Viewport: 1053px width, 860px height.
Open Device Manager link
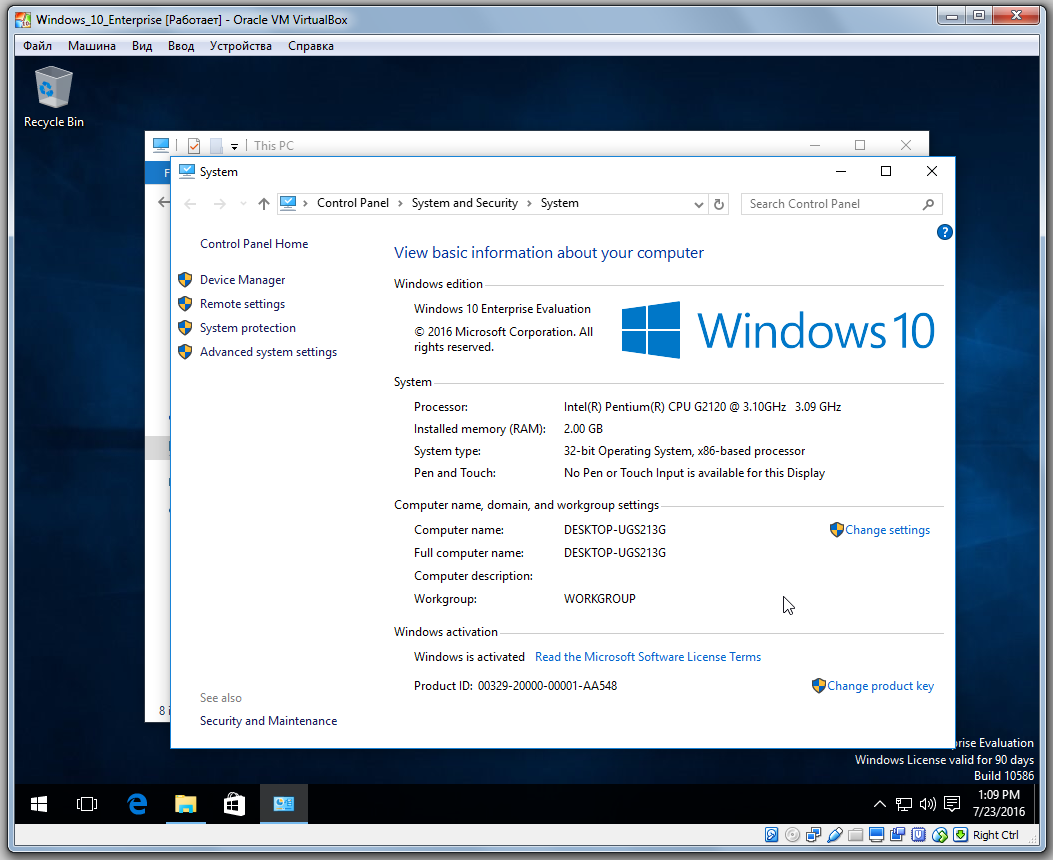click(x=242, y=280)
